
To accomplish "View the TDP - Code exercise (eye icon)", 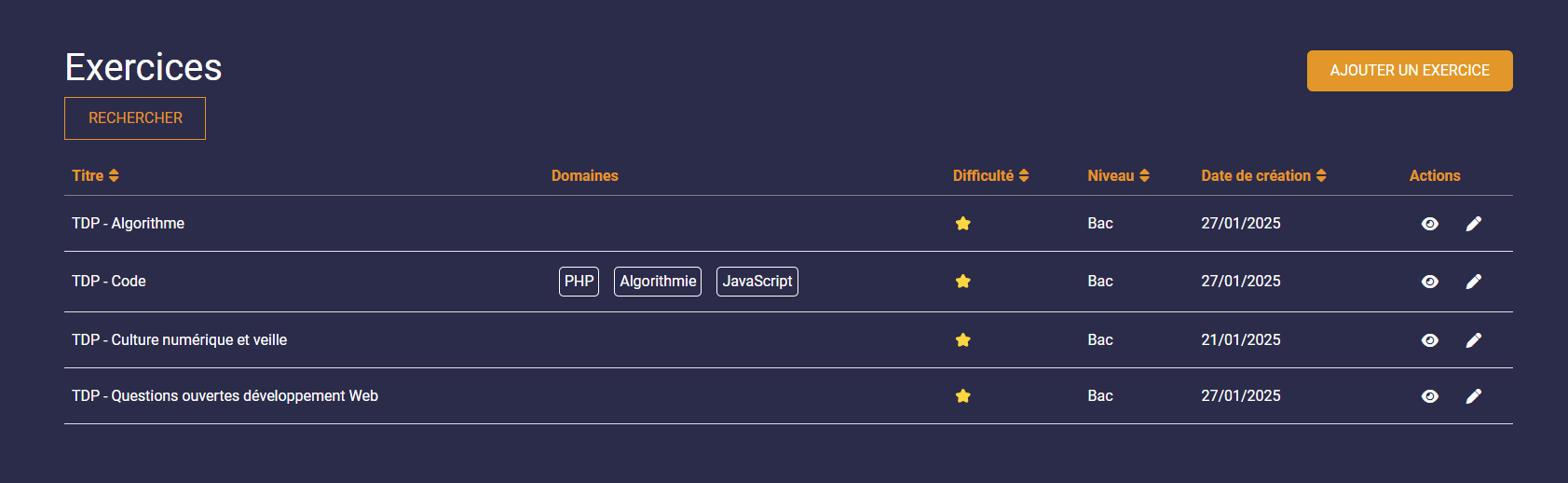I will (x=1430, y=282).
